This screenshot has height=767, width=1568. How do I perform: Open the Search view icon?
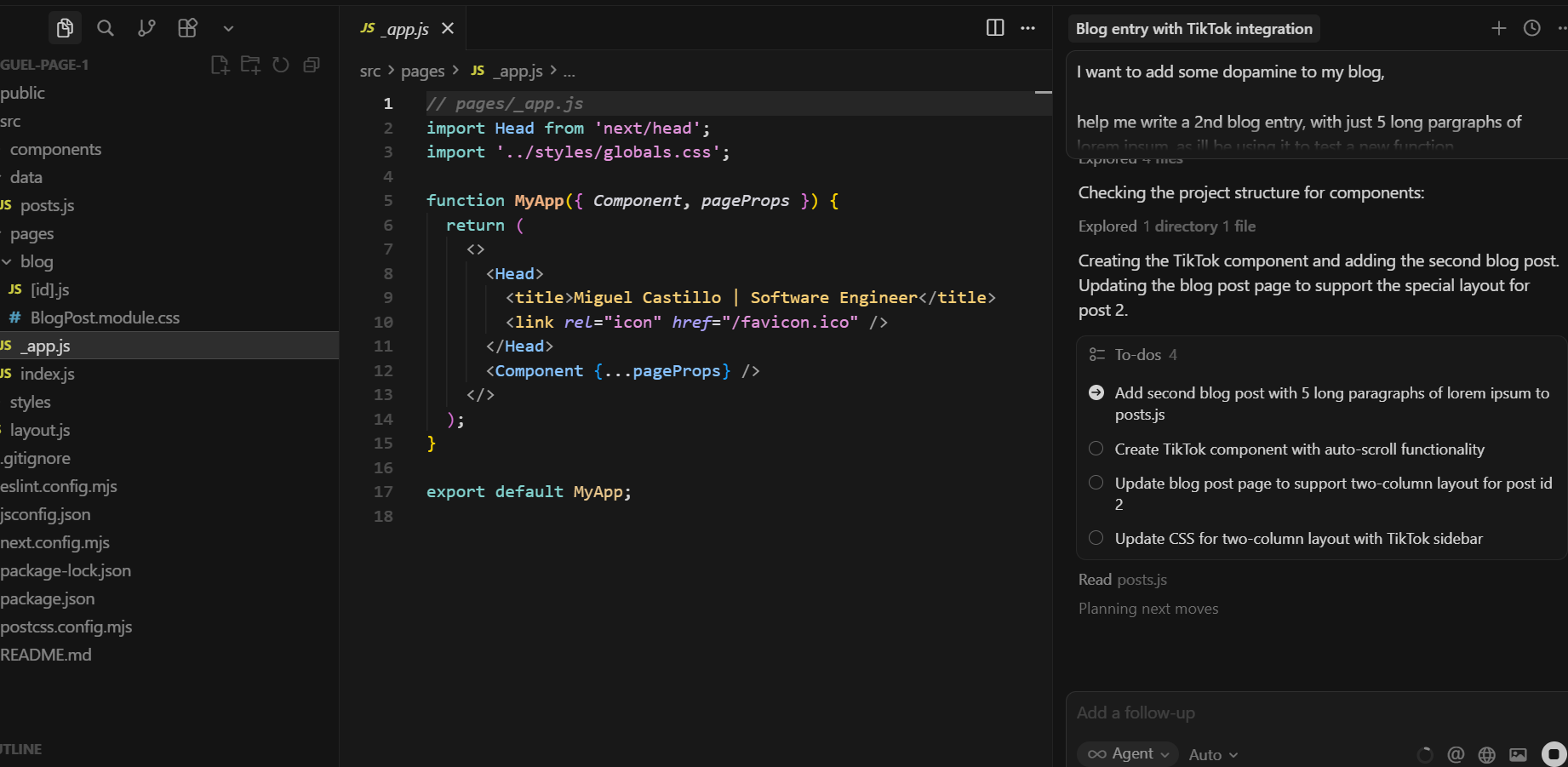(106, 28)
